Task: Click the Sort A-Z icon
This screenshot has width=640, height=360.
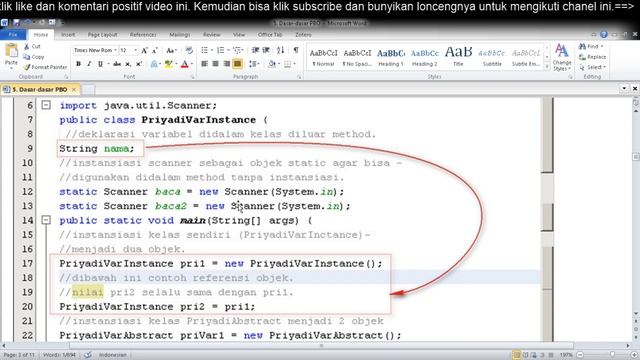Action: point(280,50)
